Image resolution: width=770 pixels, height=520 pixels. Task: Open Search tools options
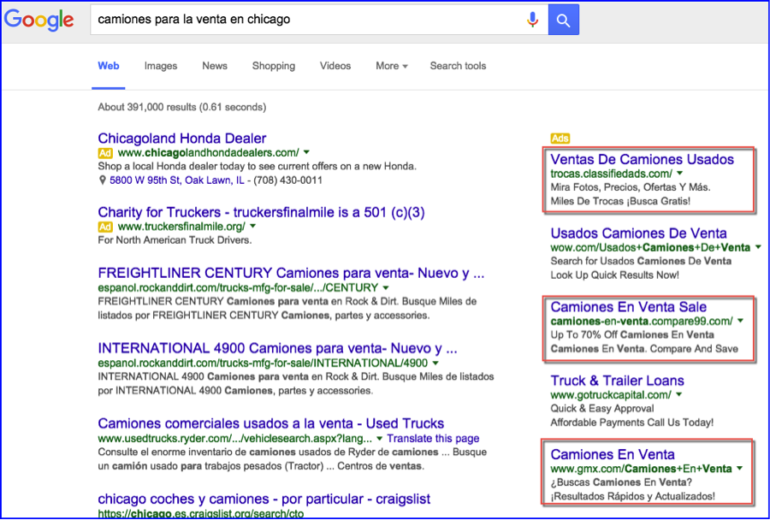(x=458, y=66)
